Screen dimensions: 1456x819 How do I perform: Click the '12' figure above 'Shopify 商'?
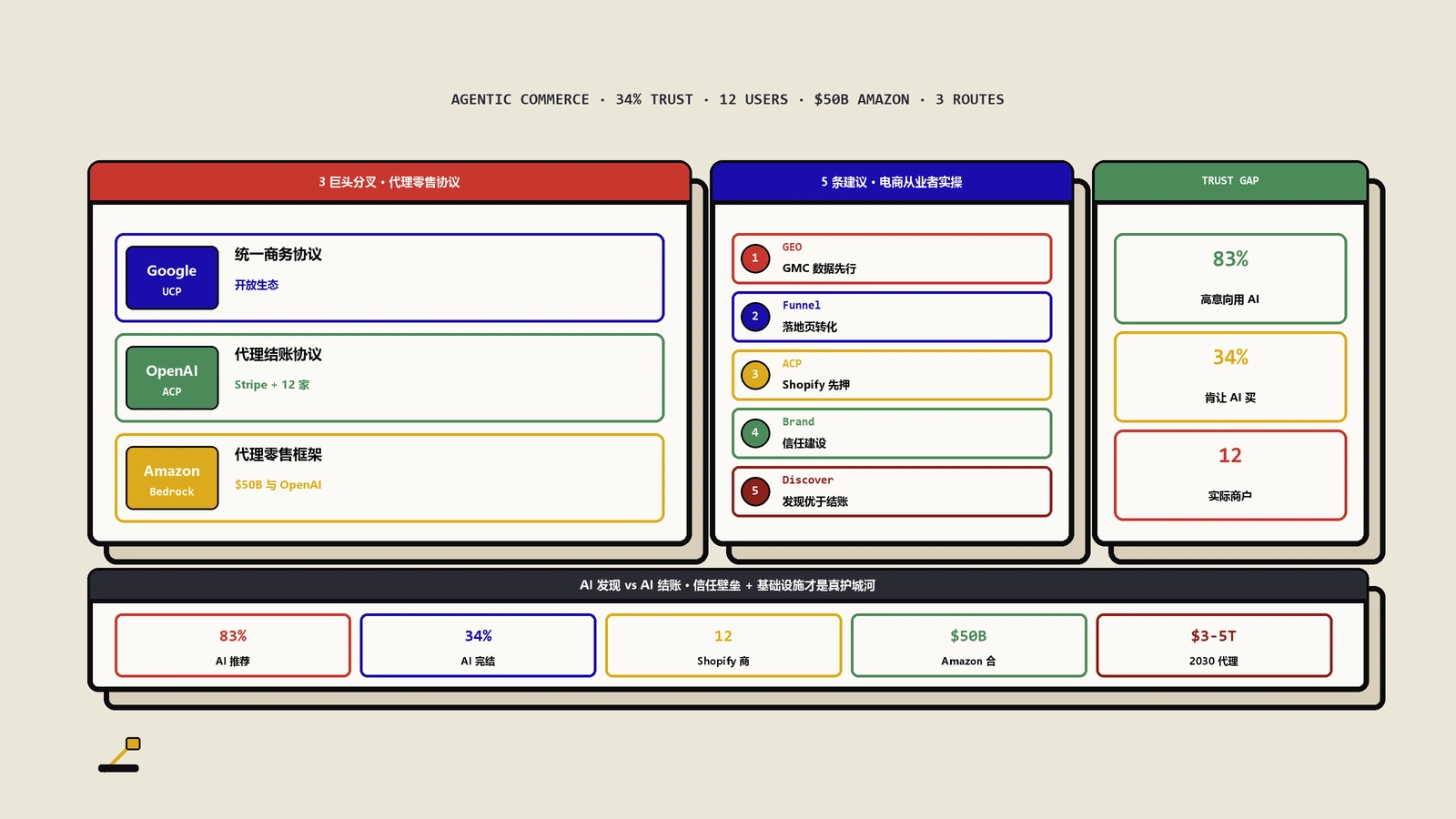[x=723, y=636]
